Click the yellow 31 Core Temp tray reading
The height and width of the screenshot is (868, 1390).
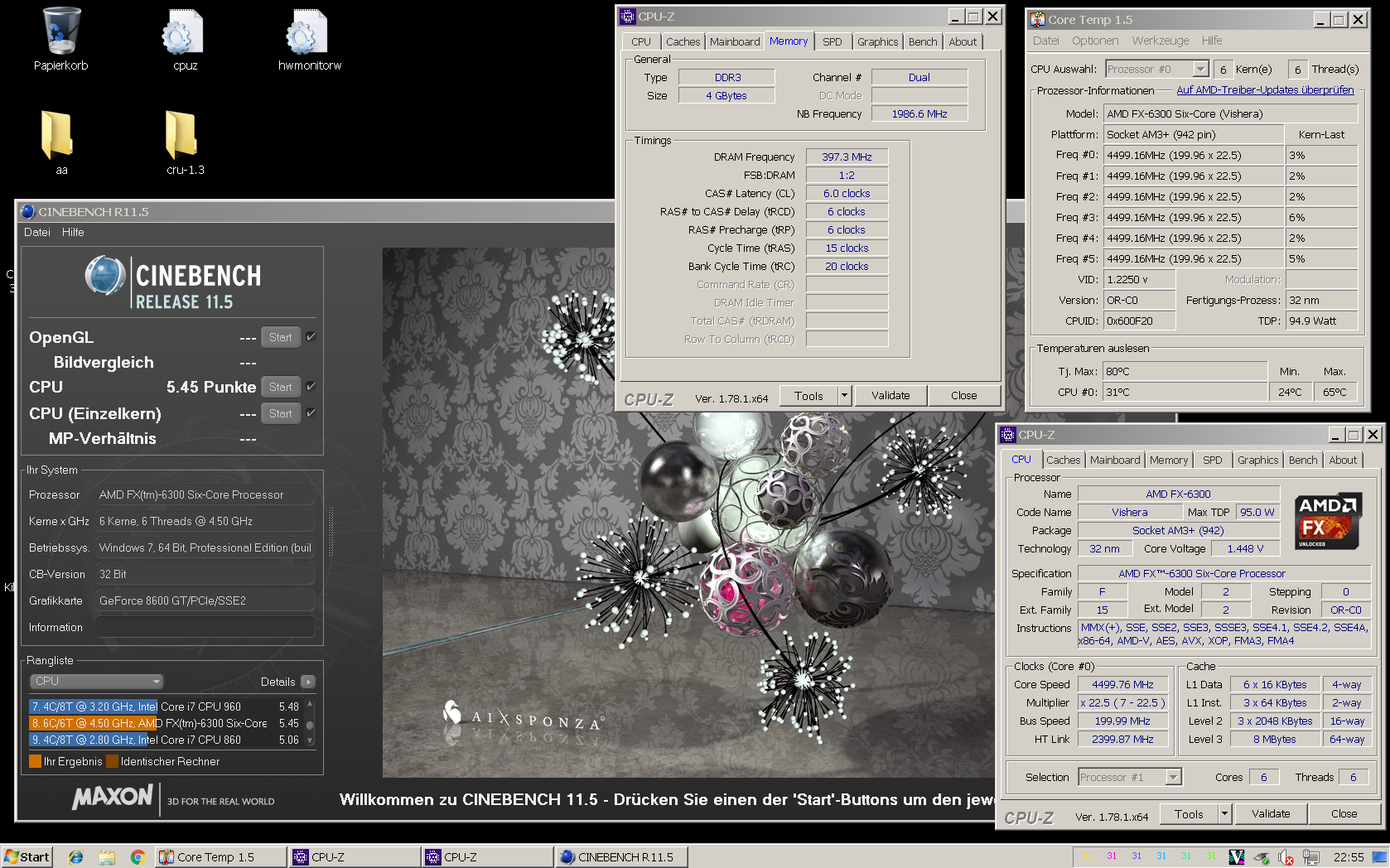[1087, 856]
